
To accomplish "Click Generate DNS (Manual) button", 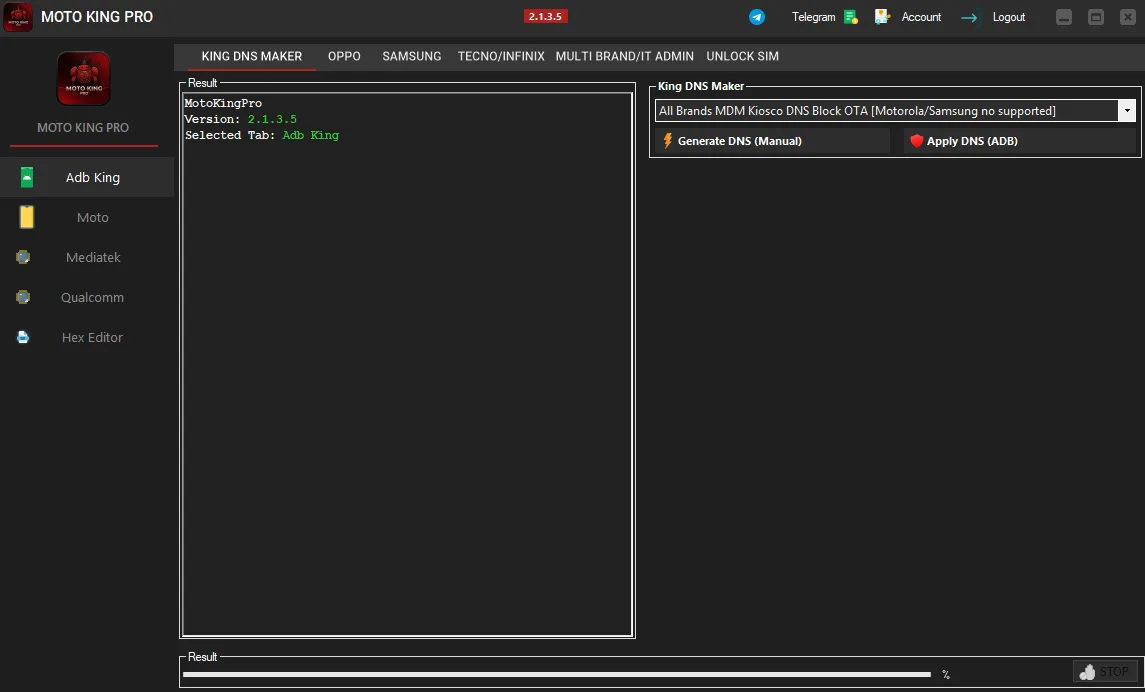I will pyautogui.click(x=773, y=141).
